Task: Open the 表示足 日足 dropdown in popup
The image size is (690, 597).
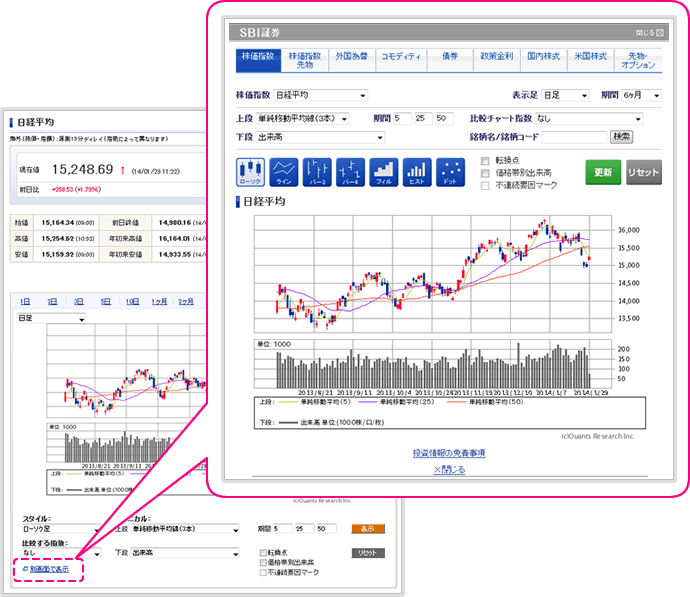Action: (565, 95)
